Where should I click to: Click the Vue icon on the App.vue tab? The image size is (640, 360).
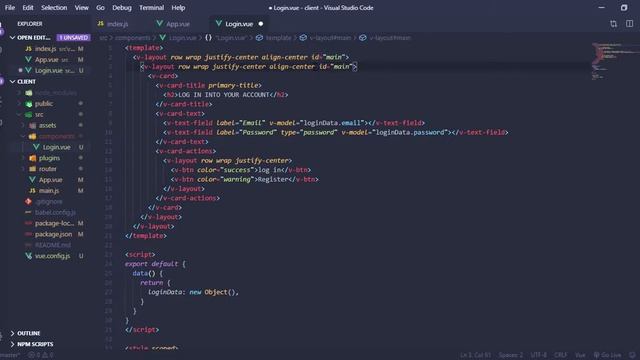(x=160, y=24)
